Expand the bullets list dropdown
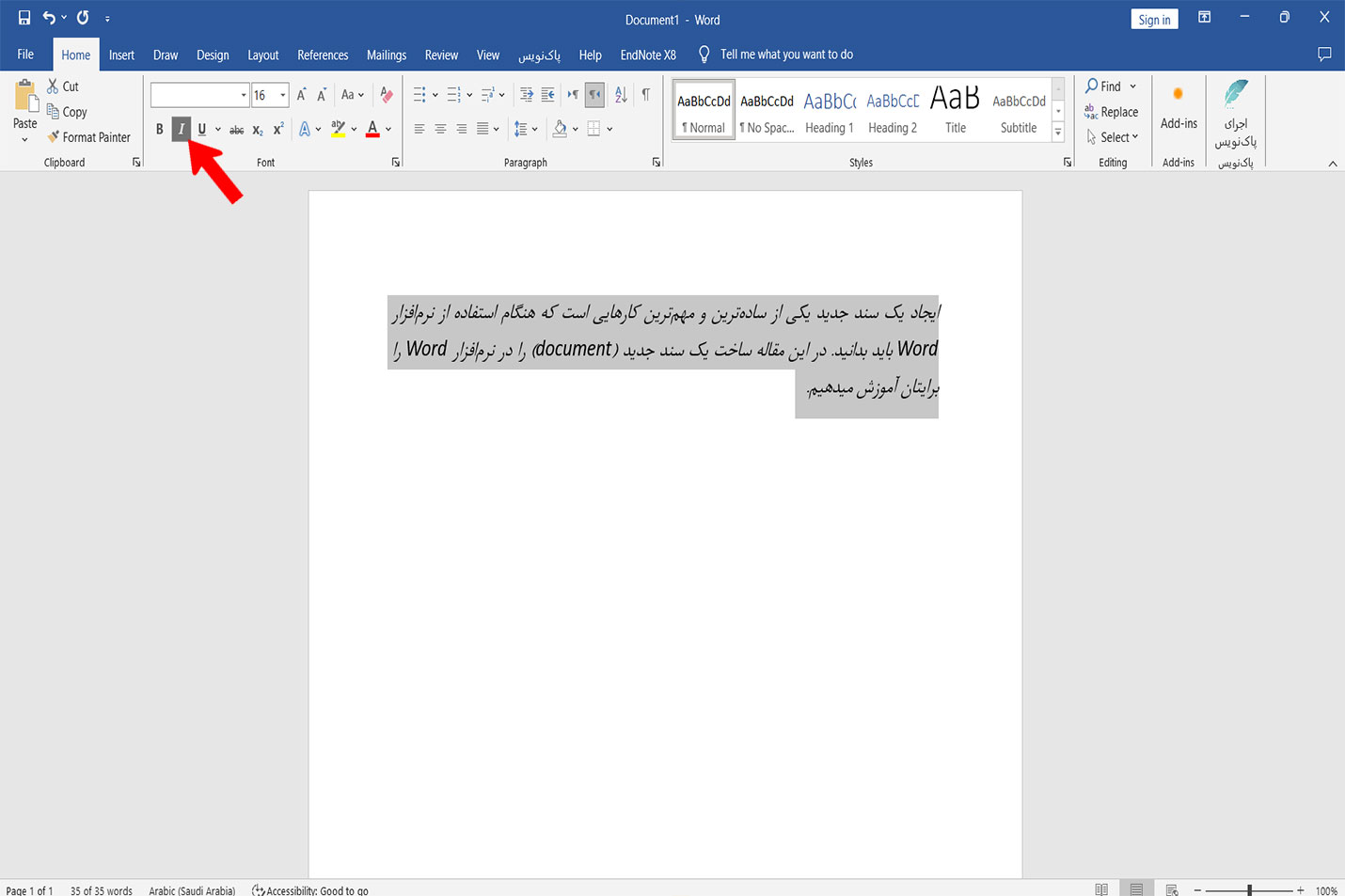Viewport: 1345px width, 896px height. point(435,95)
